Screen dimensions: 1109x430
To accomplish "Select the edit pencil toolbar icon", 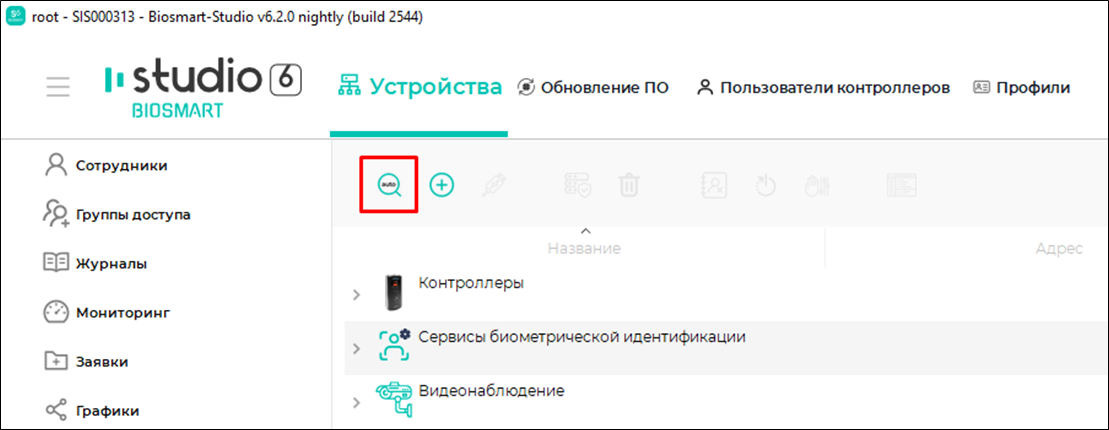I will click(x=494, y=185).
